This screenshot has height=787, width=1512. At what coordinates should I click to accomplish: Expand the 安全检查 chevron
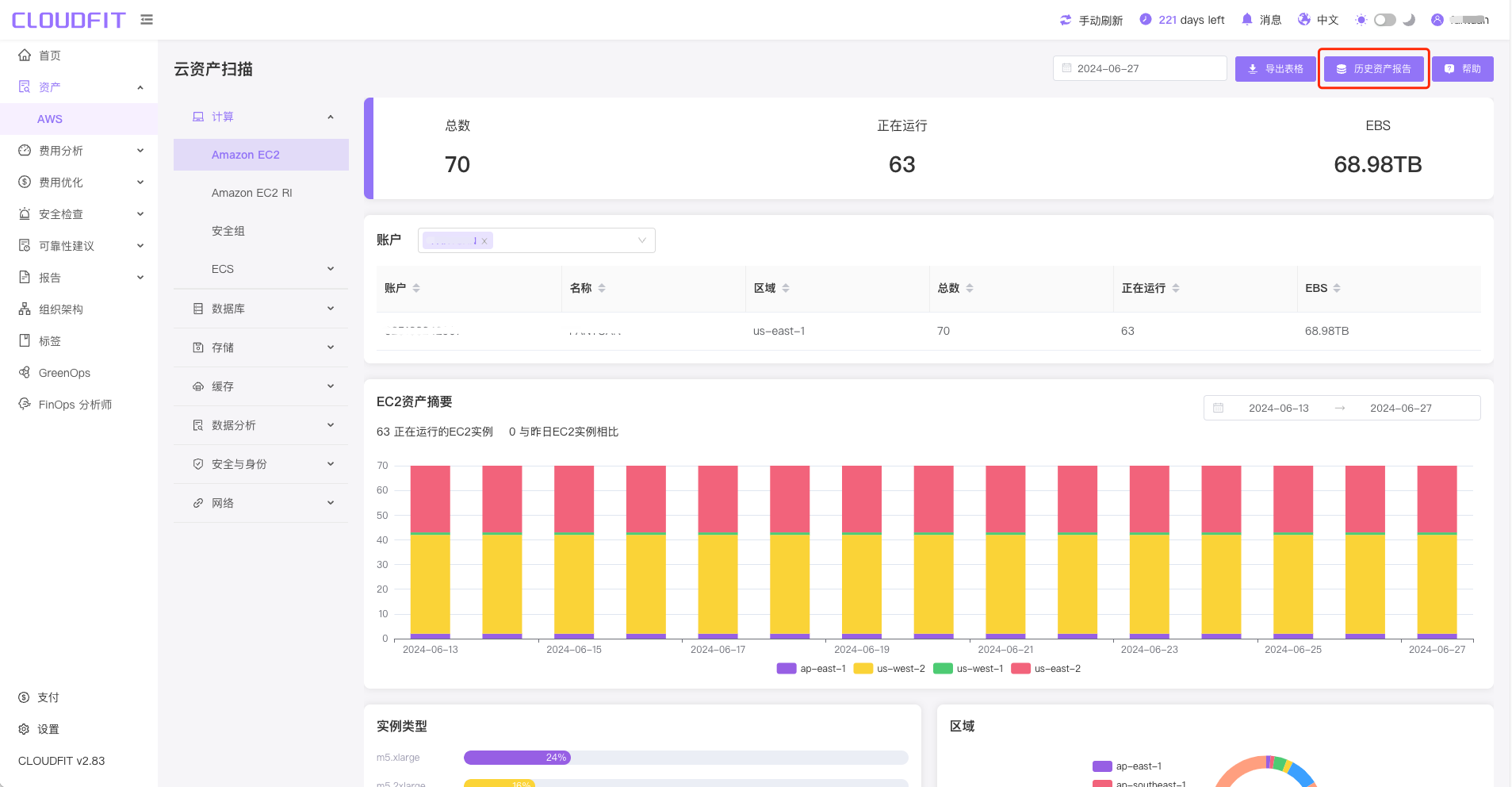(x=140, y=213)
